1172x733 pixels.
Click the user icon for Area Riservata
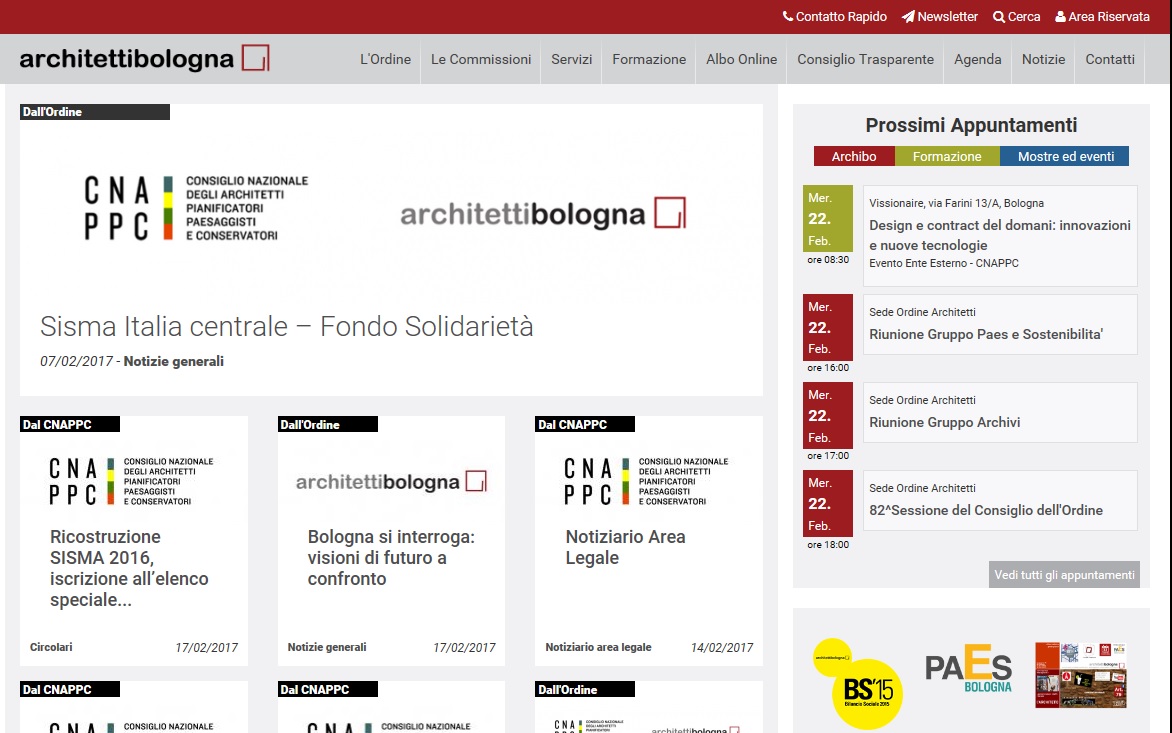click(x=1060, y=16)
